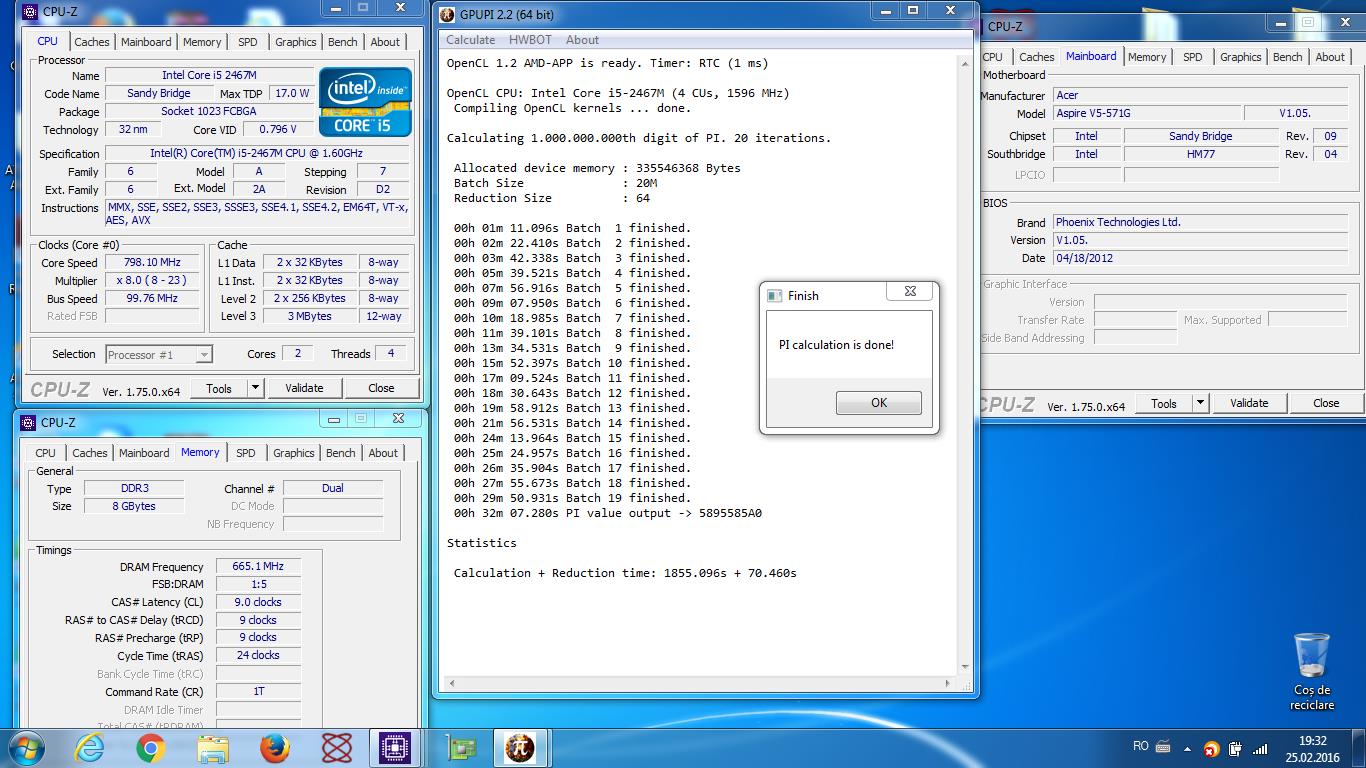Click Validate in right CPU-Z window
The image size is (1366, 768).
pyautogui.click(x=1249, y=403)
